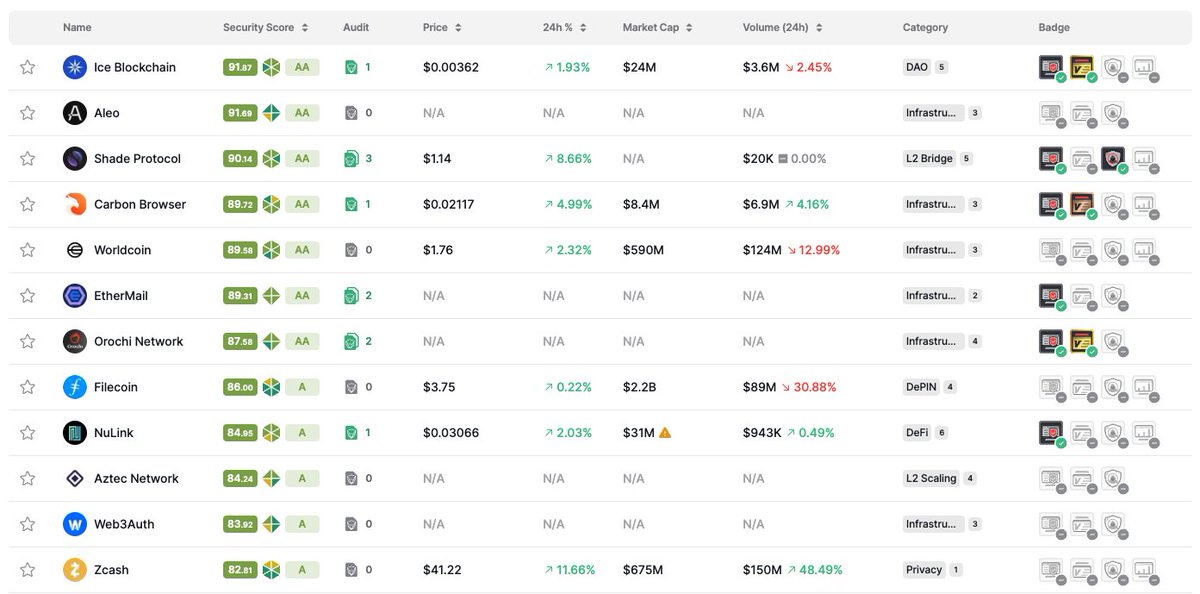Click the $41.22 price value
Screen dimensions: 1200x594
442,570
